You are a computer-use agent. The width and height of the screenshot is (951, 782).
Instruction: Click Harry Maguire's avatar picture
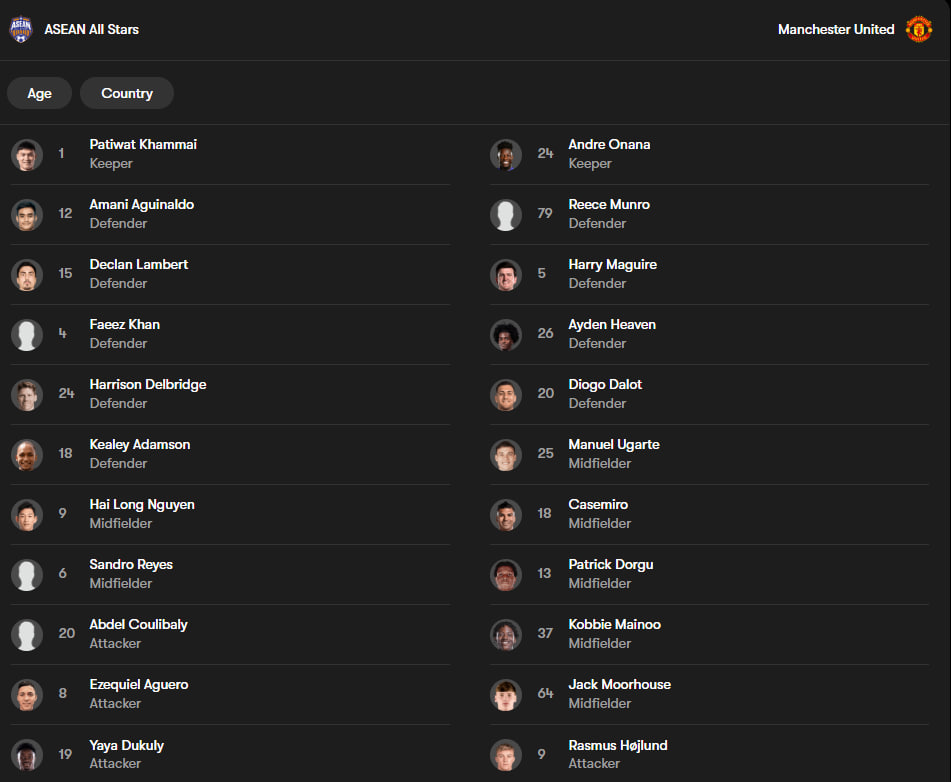click(506, 275)
